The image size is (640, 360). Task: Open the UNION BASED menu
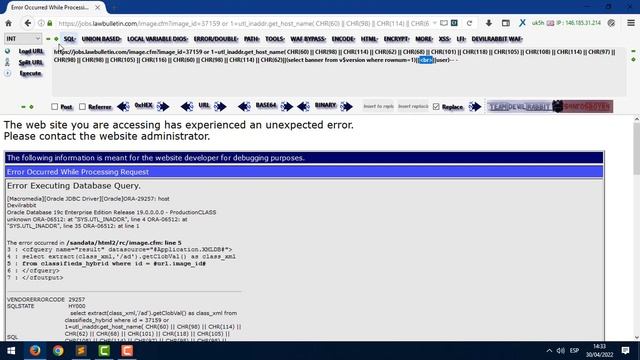pyautogui.click(x=101, y=39)
